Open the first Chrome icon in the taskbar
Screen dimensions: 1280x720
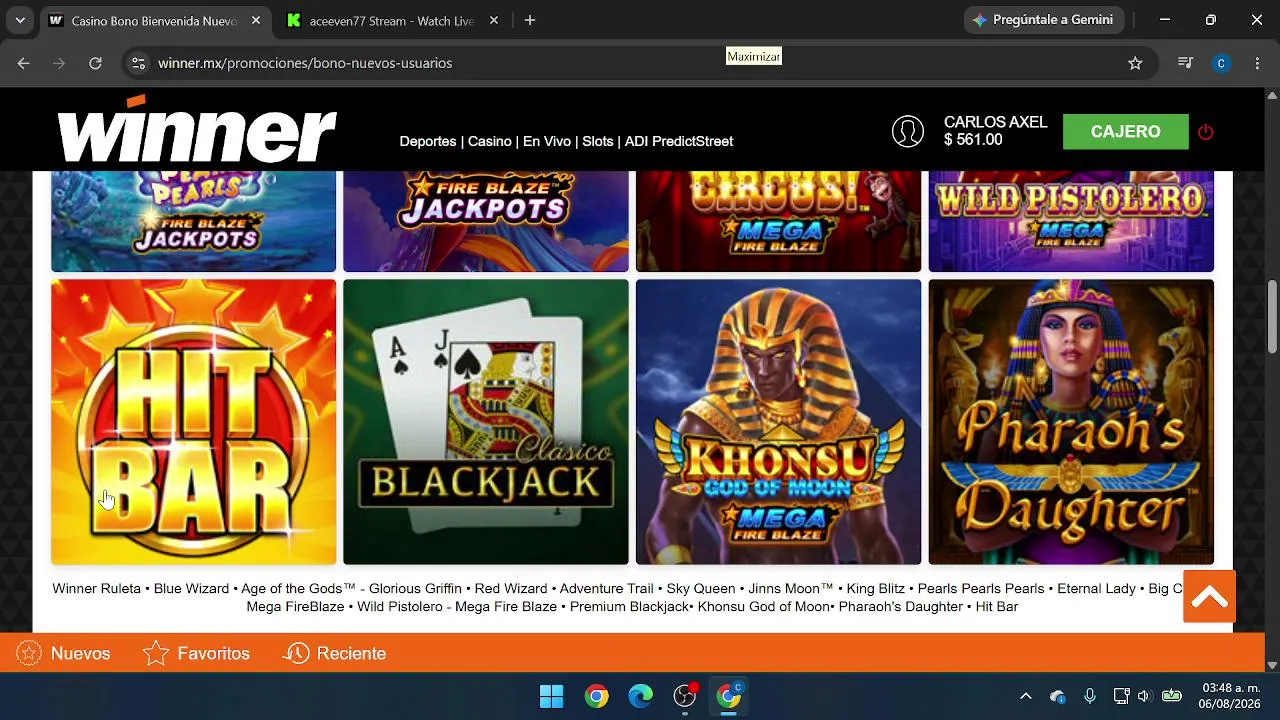597,696
